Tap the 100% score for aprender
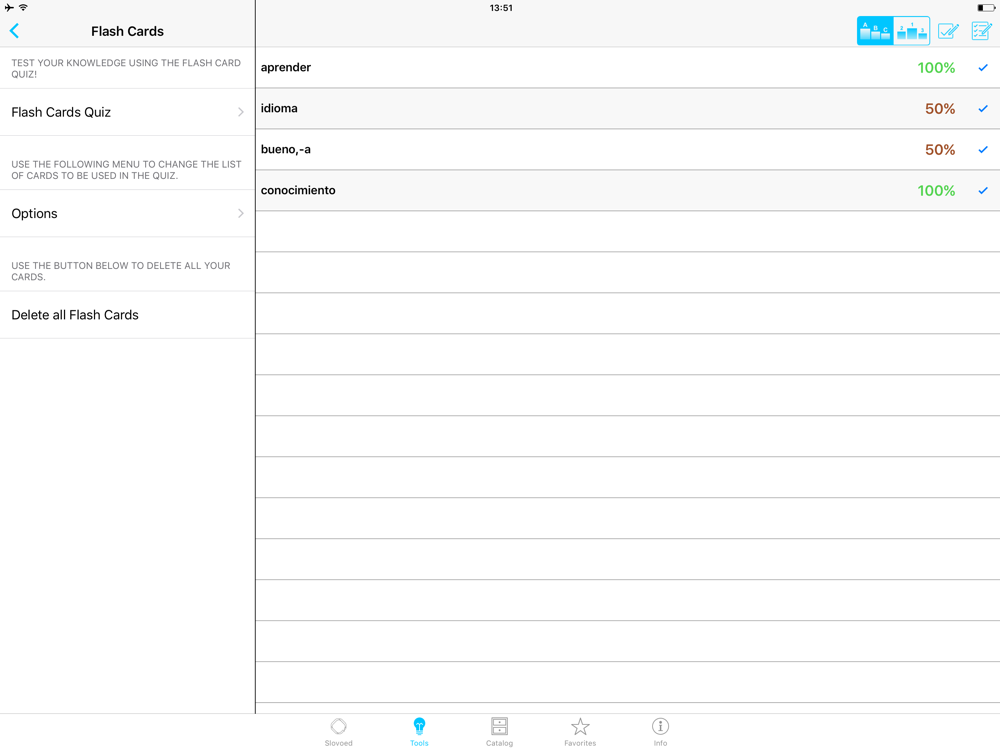The width and height of the screenshot is (1000, 750). pos(936,68)
